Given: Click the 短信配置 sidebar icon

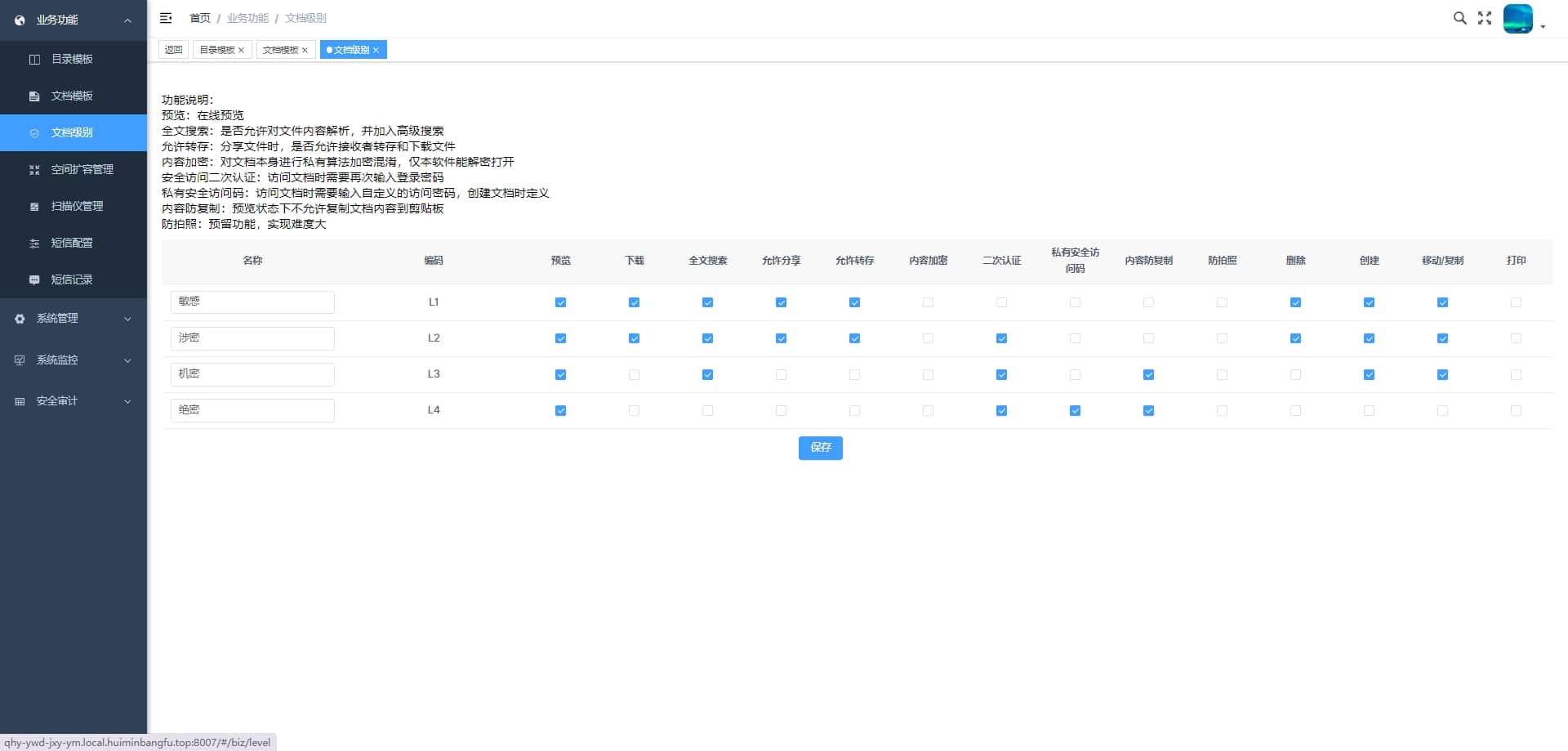Looking at the screenshot, I should [34, 244].
